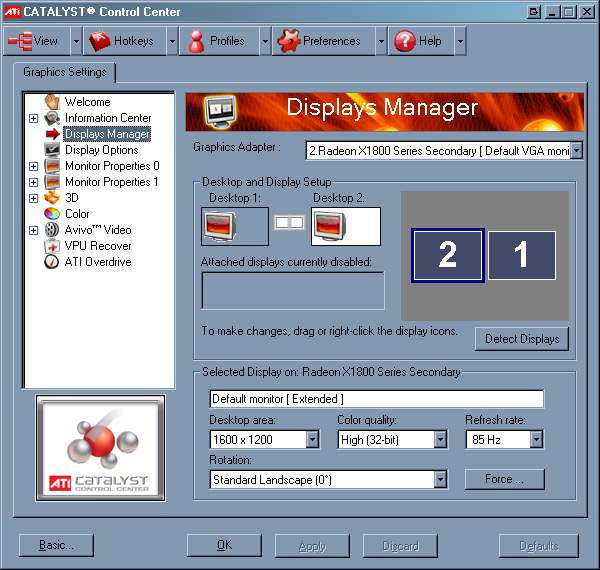Click the Display Options icon

pos(52,150)
